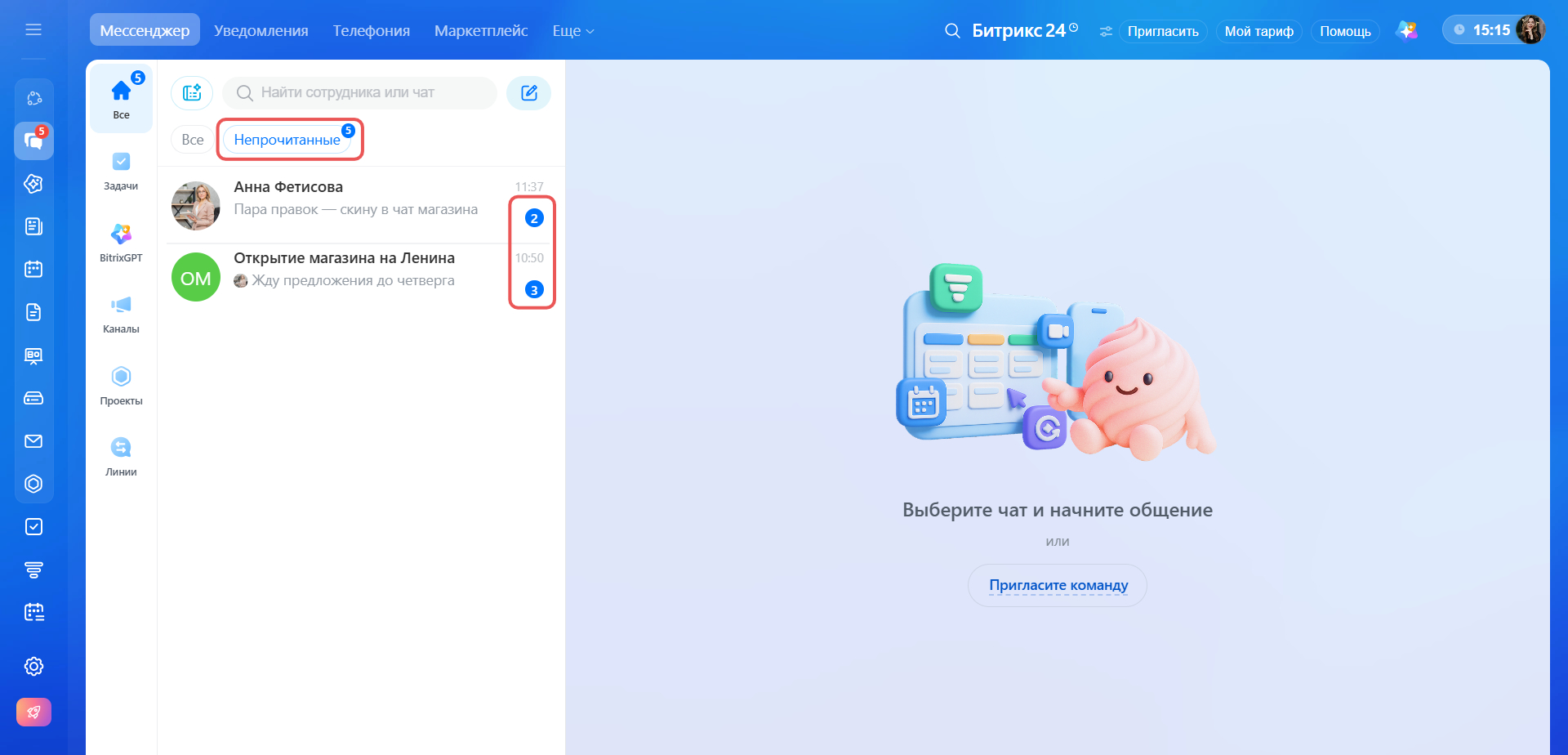The image size is (1568, 755).
Task: Select the Непрочитанные chat filter
Action: point(287,140)
